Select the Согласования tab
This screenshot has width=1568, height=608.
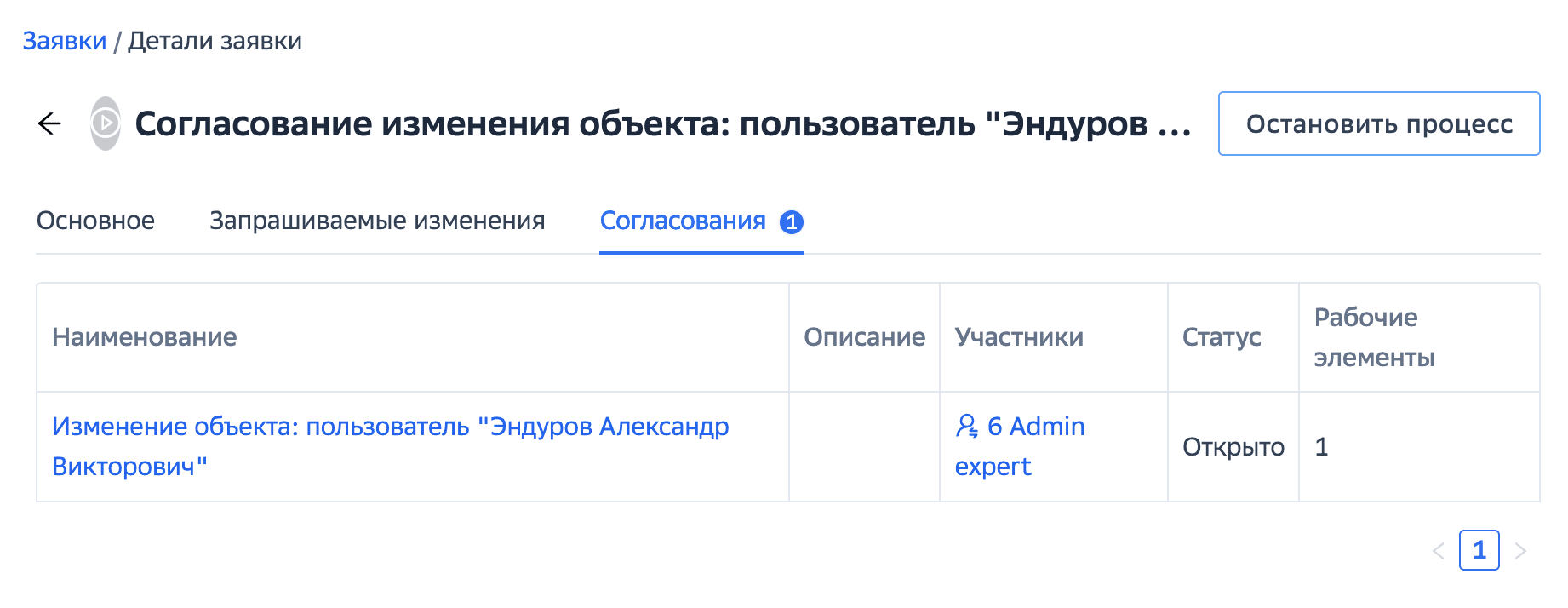683,221
